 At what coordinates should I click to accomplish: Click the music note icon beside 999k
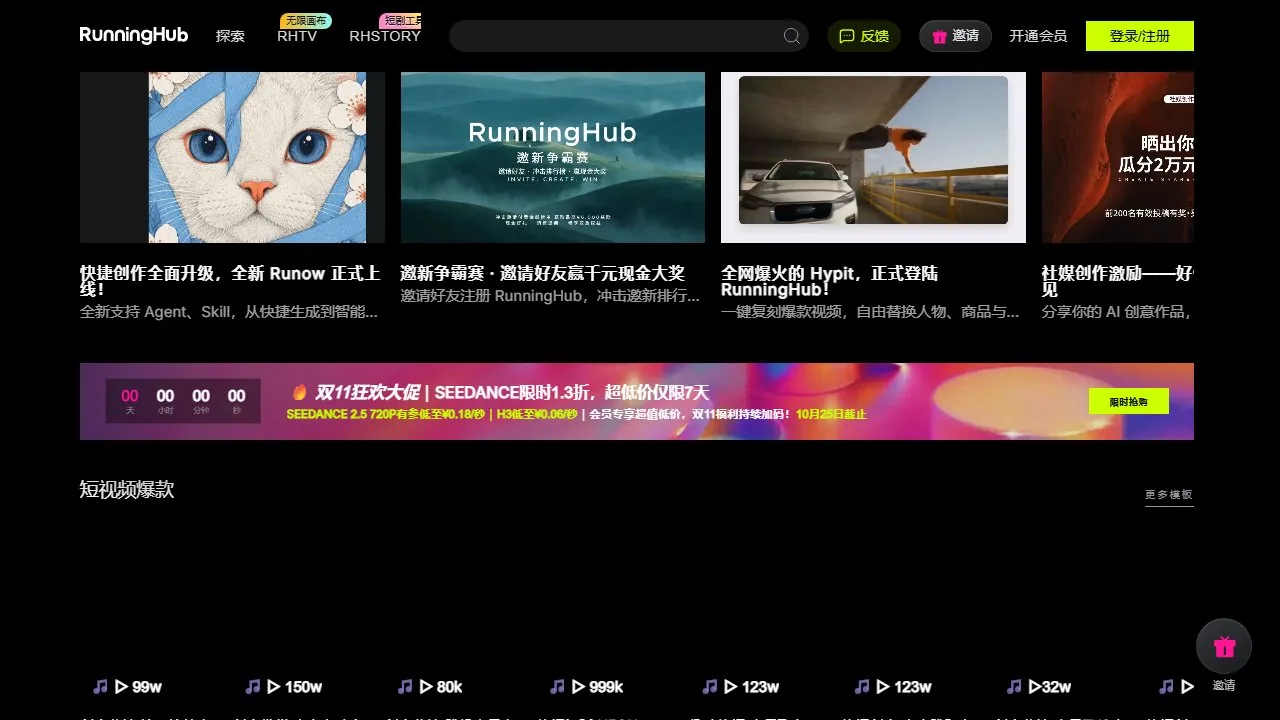556,687
